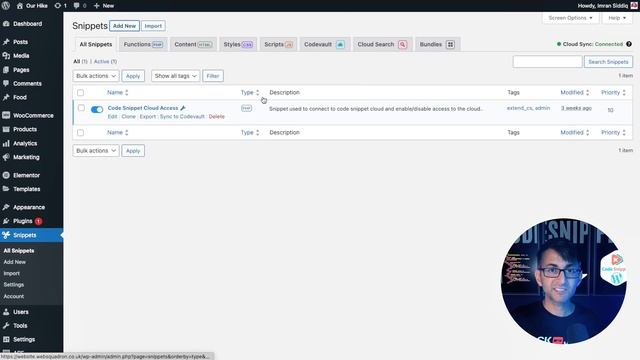Switch to the Scripts JS tab
640x360 pixels.
pos(278,44)
